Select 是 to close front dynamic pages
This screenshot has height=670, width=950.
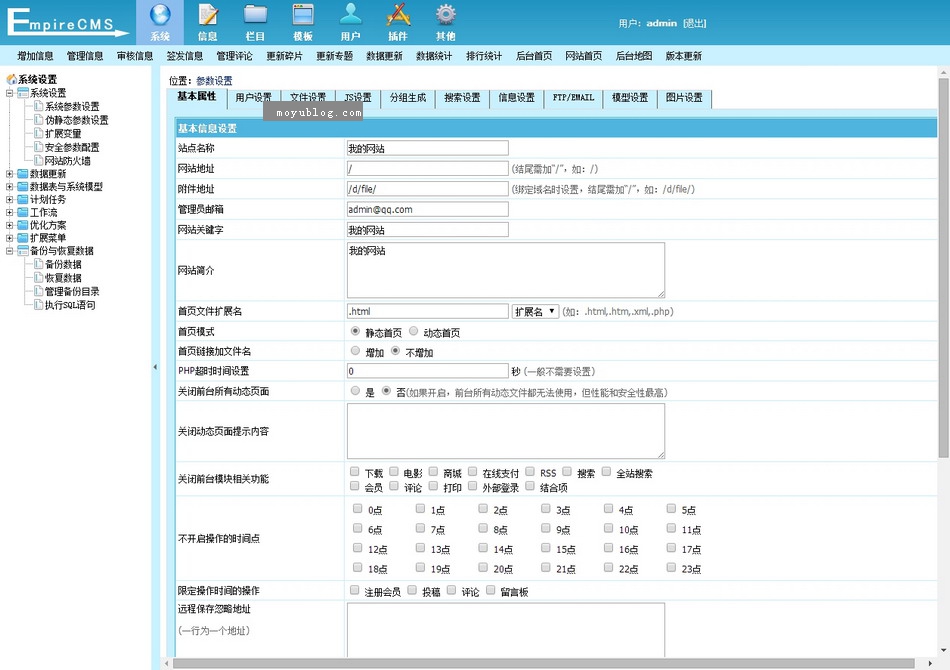[355, 391]
